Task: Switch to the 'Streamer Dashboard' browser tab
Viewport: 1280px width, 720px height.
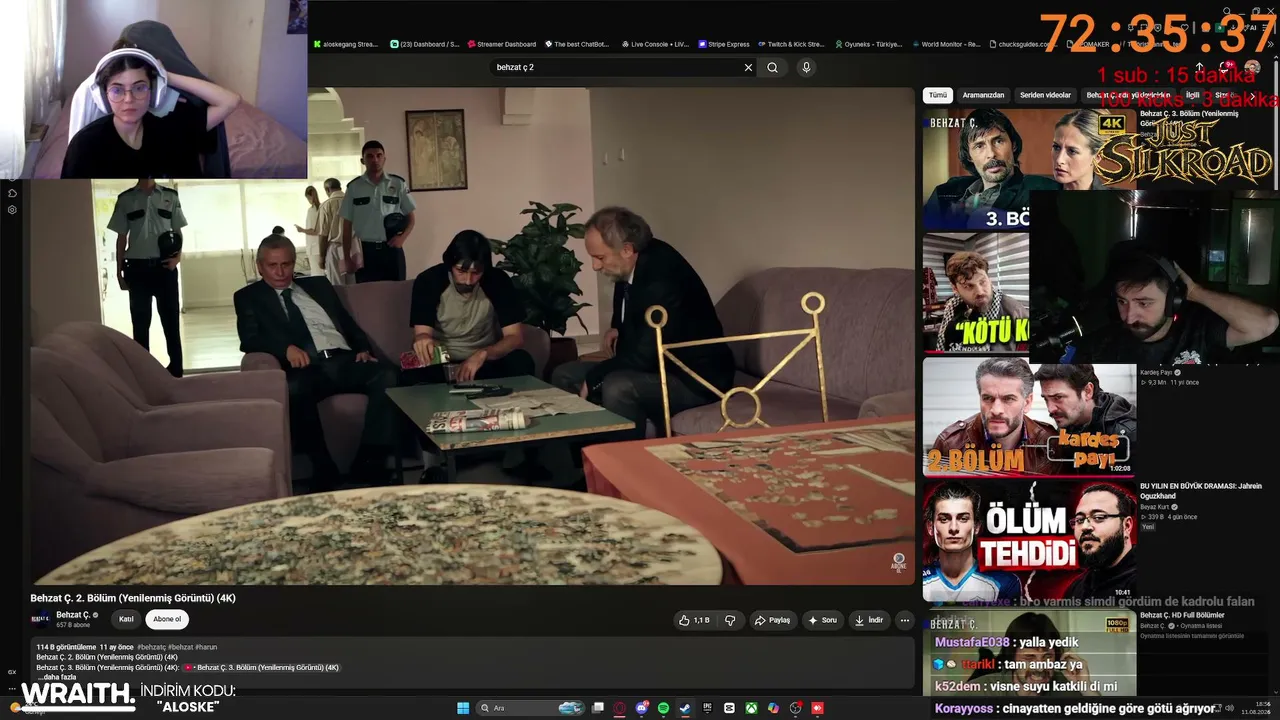Action: [x=502, y=44]
